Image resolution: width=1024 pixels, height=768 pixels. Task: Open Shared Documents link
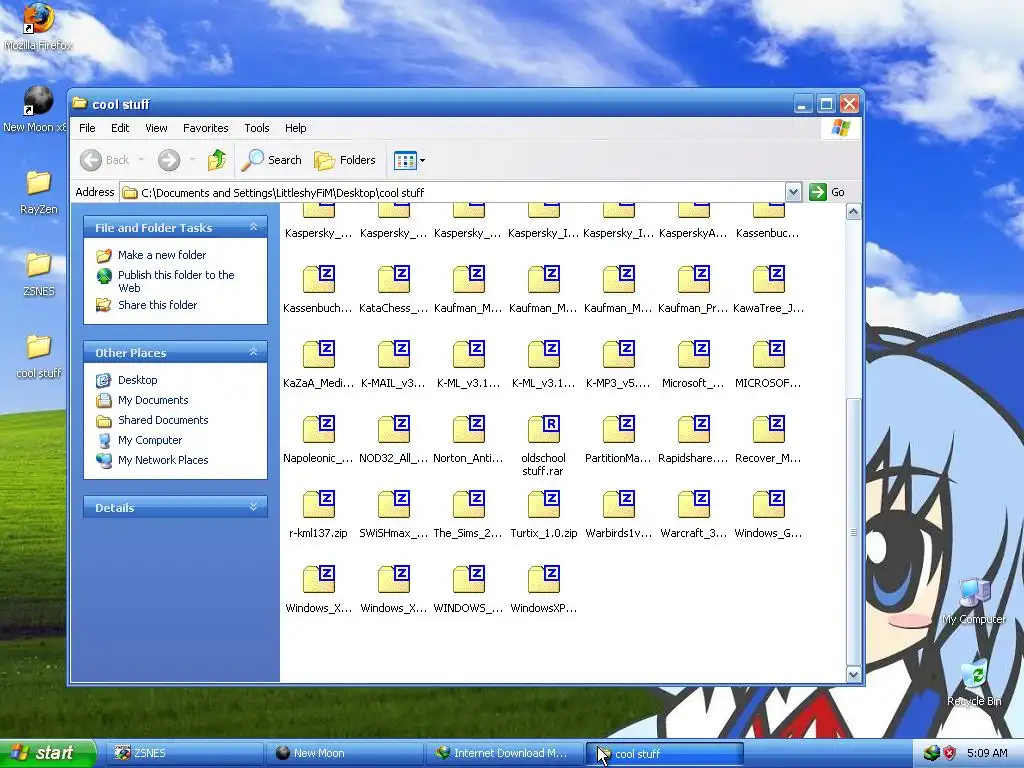point(152,421)
